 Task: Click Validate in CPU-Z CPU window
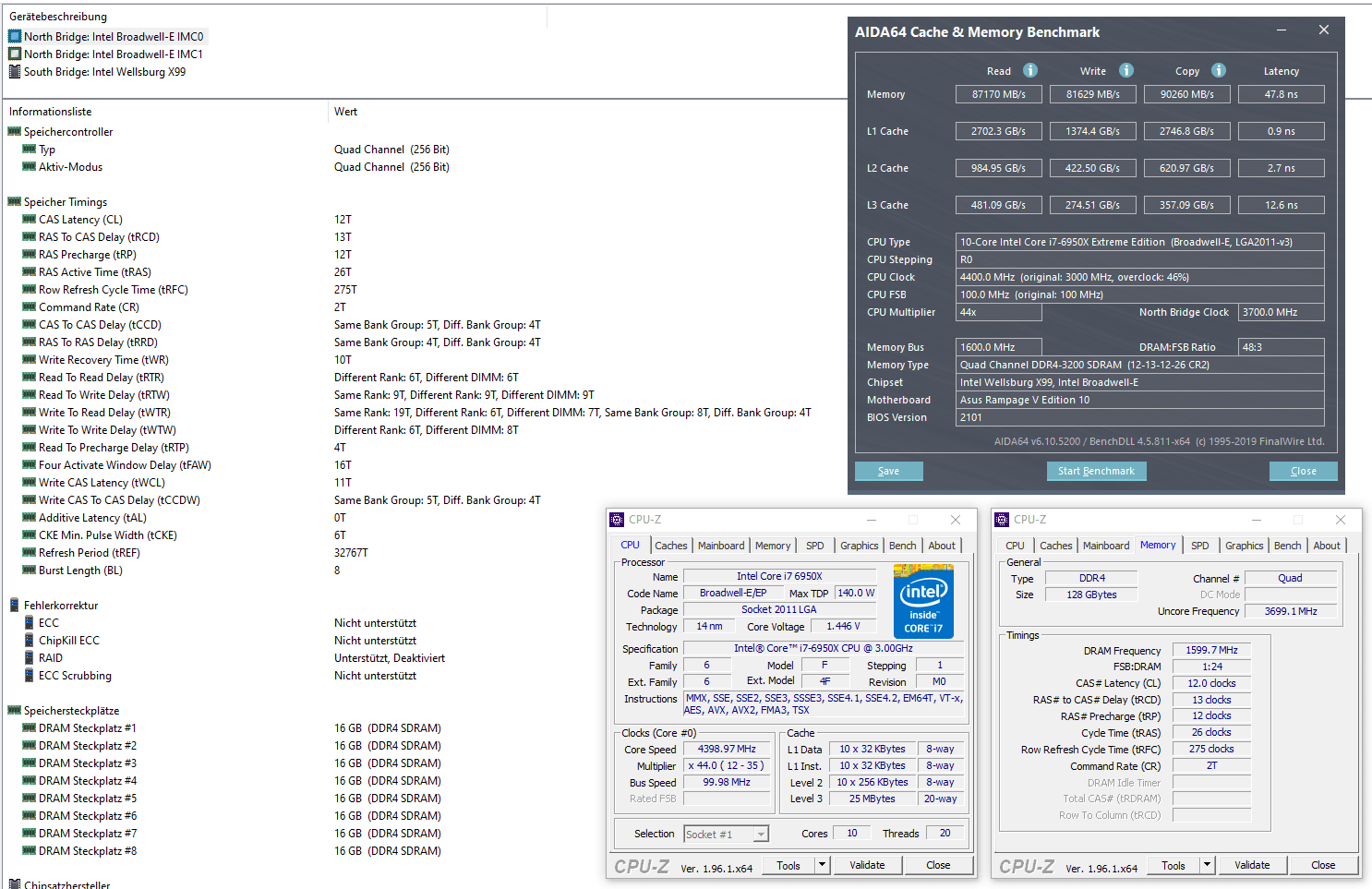point(867,865)
